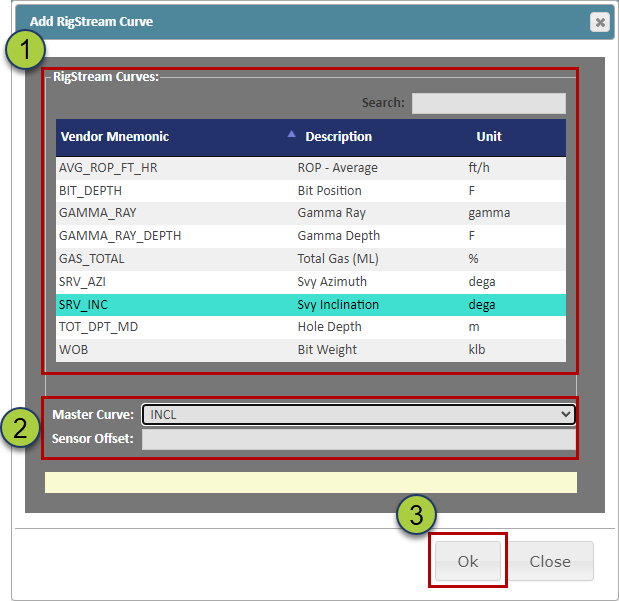Click the ft/h unit cell
Viewport: 619px width, 601px height.
point(479,168)
